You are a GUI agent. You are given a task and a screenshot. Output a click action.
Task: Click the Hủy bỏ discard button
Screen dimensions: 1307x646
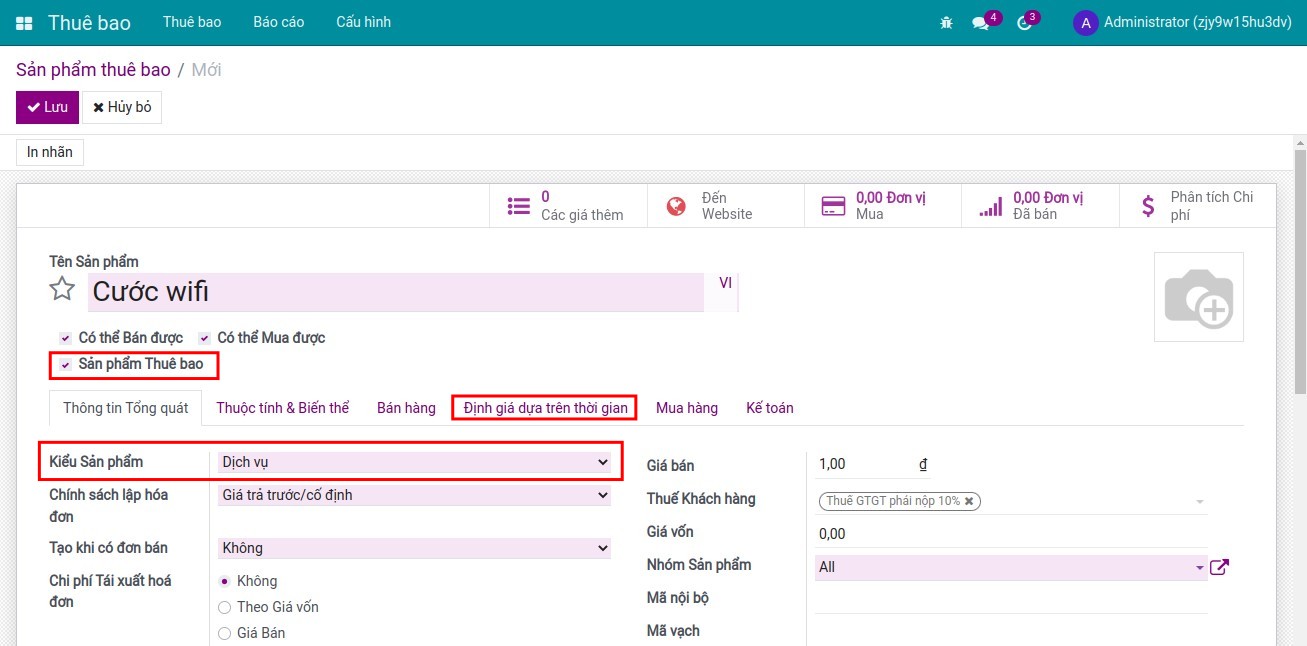122,107
